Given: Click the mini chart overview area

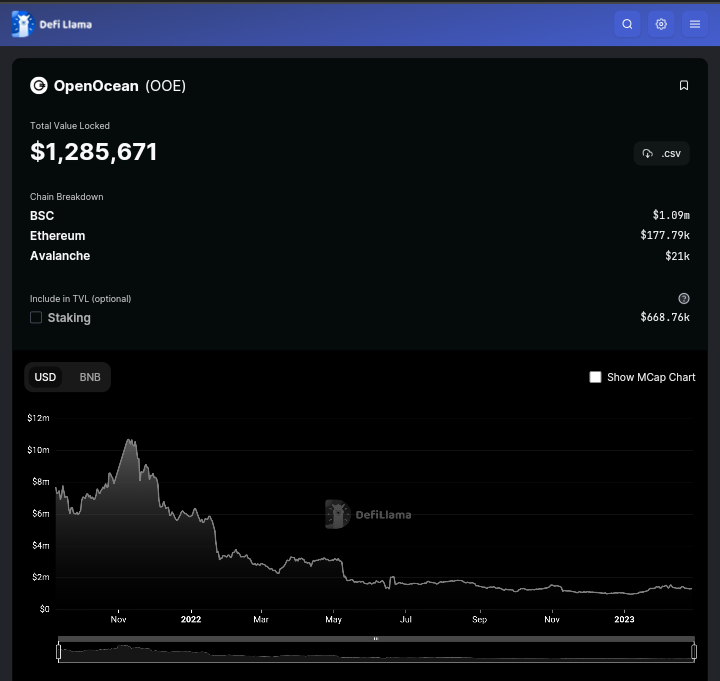Looking at the screenshot, I should (376, 652).
